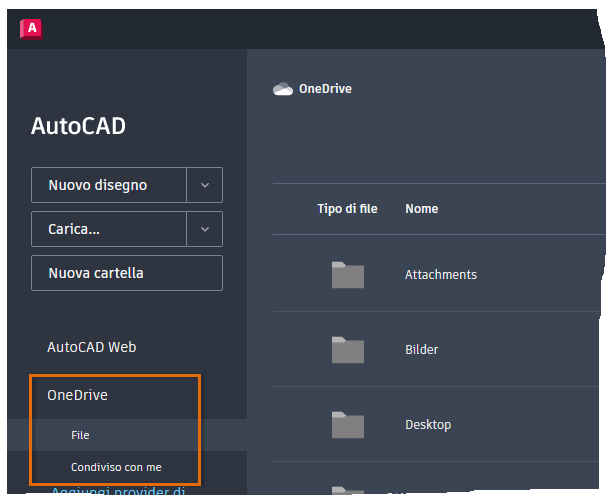Click the OneDrive cloud icon in header

click(x=283, y=89)
